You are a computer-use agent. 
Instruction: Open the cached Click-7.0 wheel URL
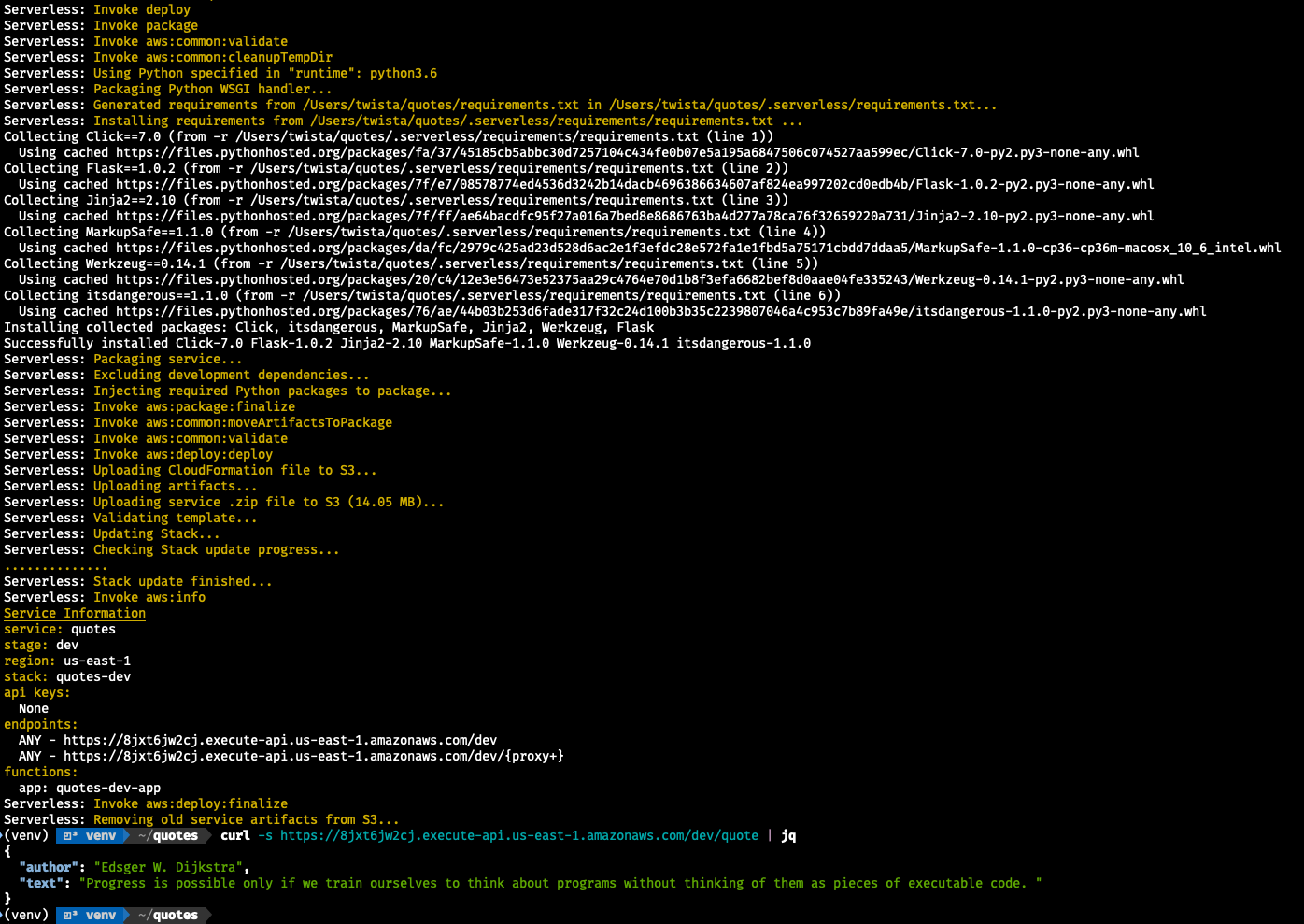(x=627, y=152)
